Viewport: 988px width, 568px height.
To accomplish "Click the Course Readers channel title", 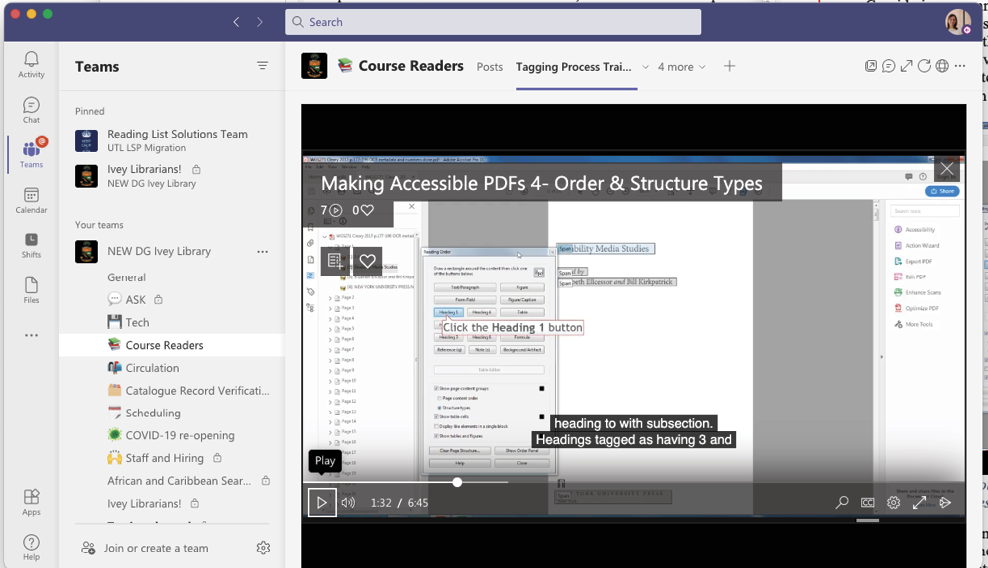I will point(411,66).
